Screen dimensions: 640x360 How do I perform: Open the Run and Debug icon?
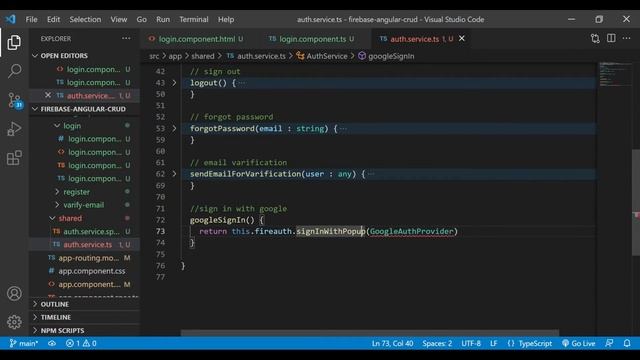pos(14,129)
